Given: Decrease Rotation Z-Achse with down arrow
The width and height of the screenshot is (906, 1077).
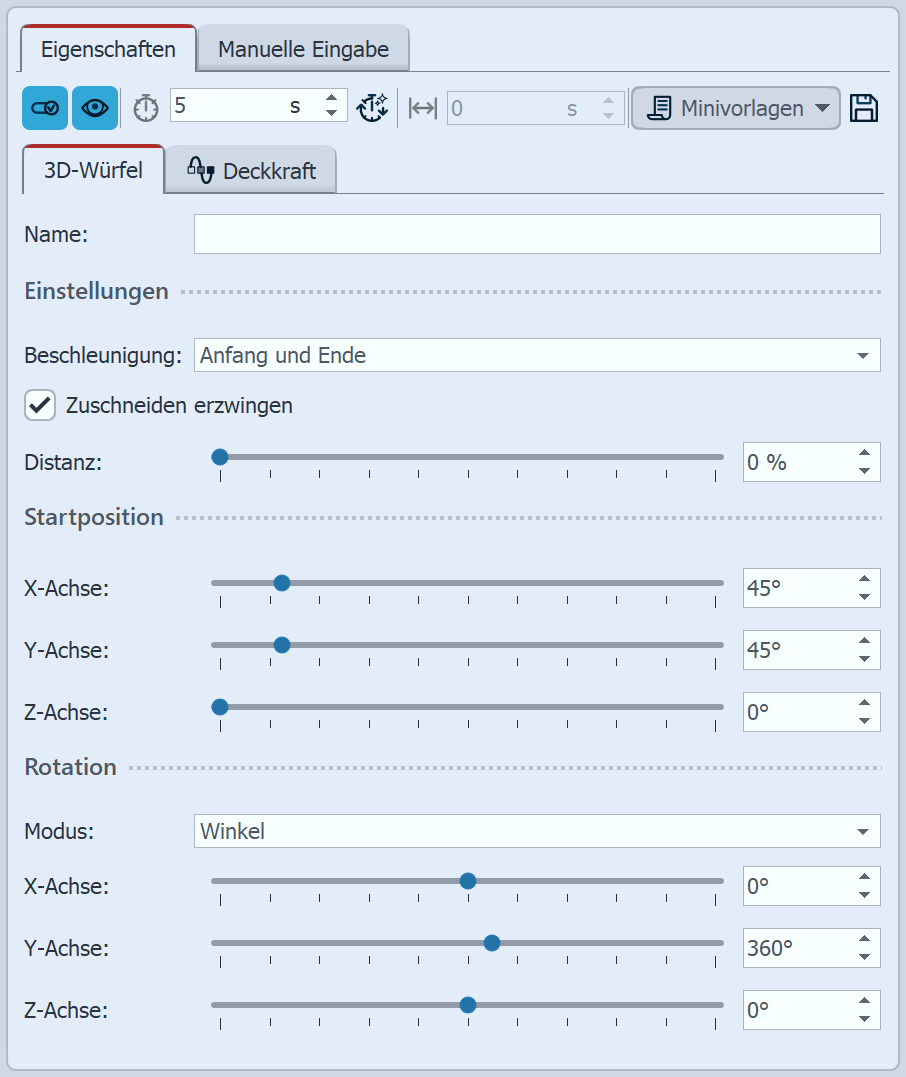Looking at the screenshot, I should click(x=864, y=1019).
